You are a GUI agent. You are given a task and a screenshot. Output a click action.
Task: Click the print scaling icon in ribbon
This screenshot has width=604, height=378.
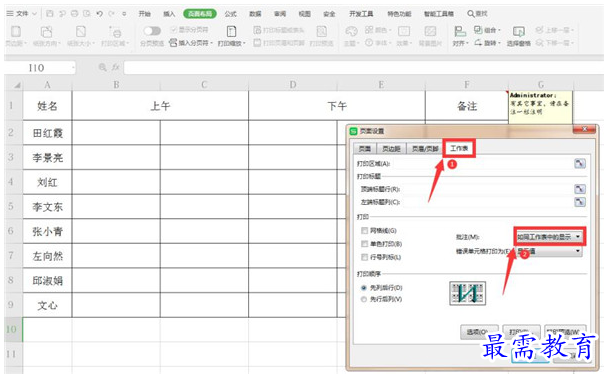pyautogui.click(x=231, y=31)
